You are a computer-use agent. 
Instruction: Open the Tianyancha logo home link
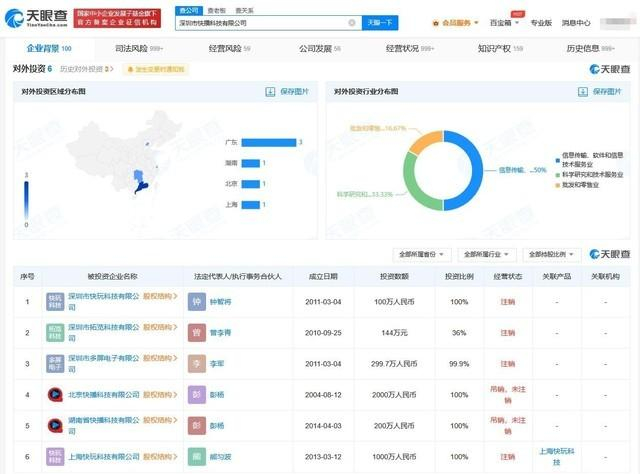point(36,18)
